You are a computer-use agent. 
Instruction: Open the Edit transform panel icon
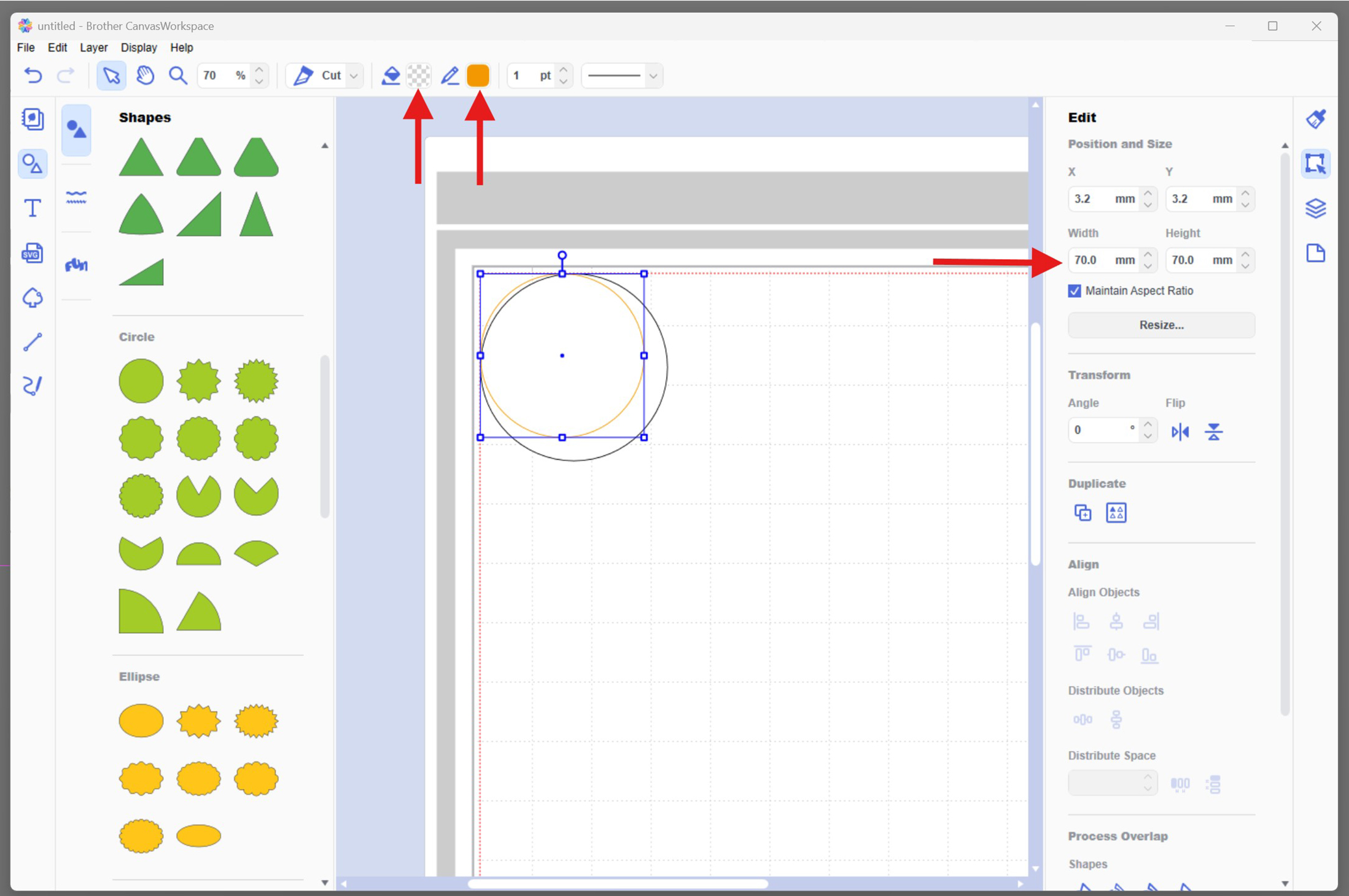(x=1316, y=163)
